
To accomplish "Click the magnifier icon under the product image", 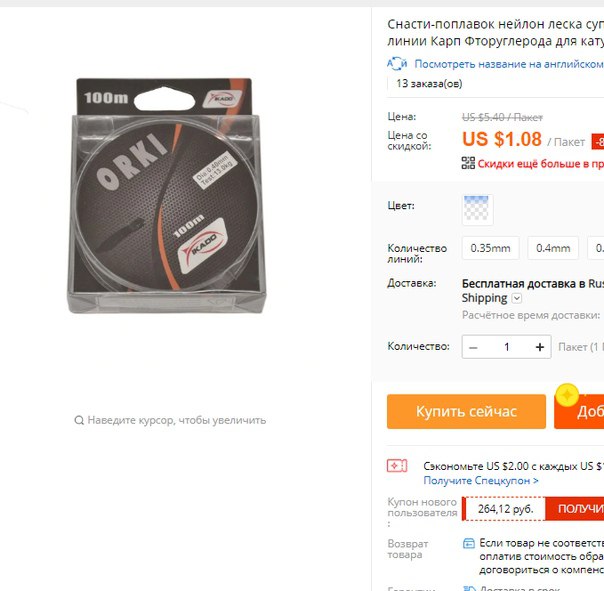I will click(x=79, y=420).
